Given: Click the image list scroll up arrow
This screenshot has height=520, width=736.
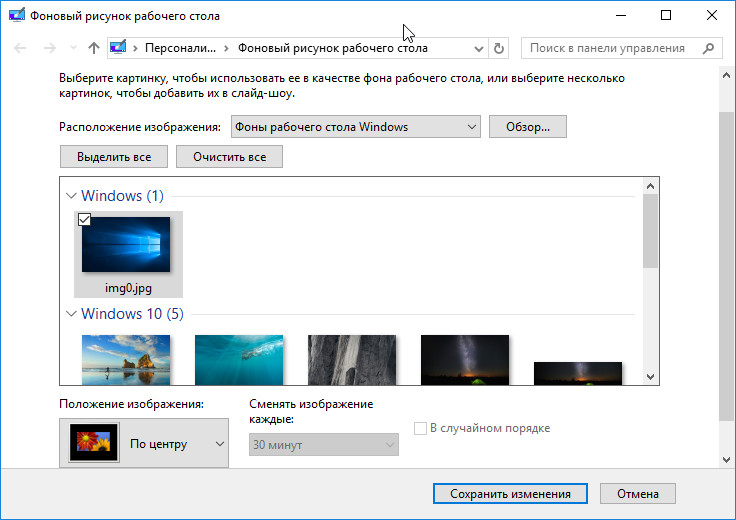Looking at the screenshot, I should coord(650,186).
